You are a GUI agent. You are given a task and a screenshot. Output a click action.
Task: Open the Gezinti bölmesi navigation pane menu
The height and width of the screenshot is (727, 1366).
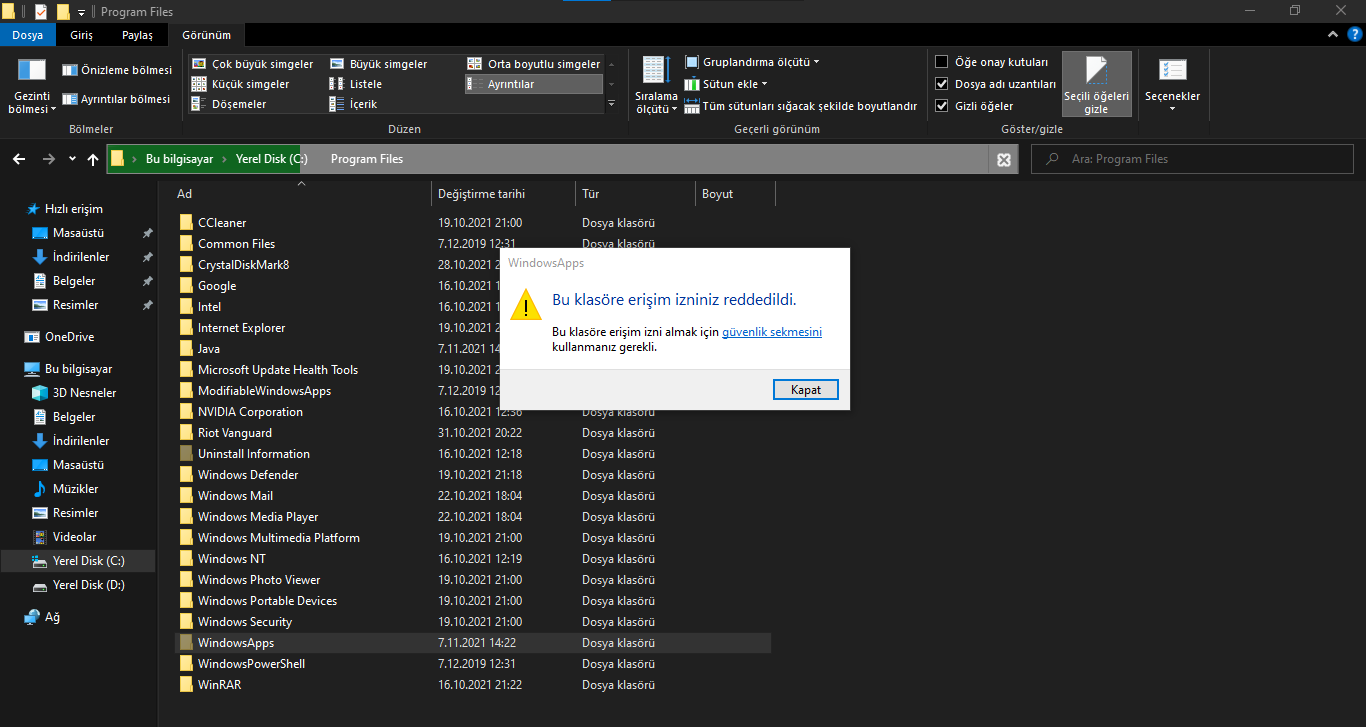point(32,84)
